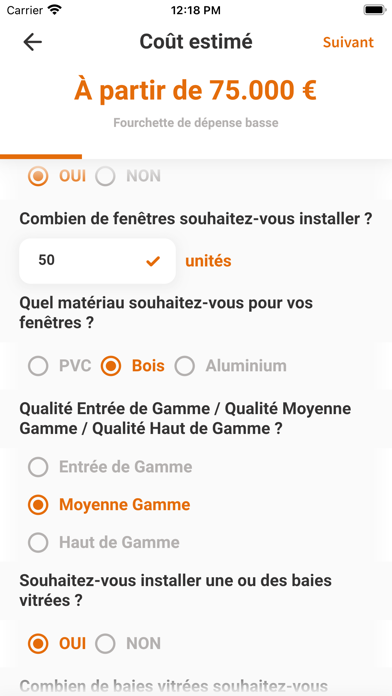The height and width of the screenshot is (696, 392).
Task: Choose the Bois material radio button
Action: point(132,366)
